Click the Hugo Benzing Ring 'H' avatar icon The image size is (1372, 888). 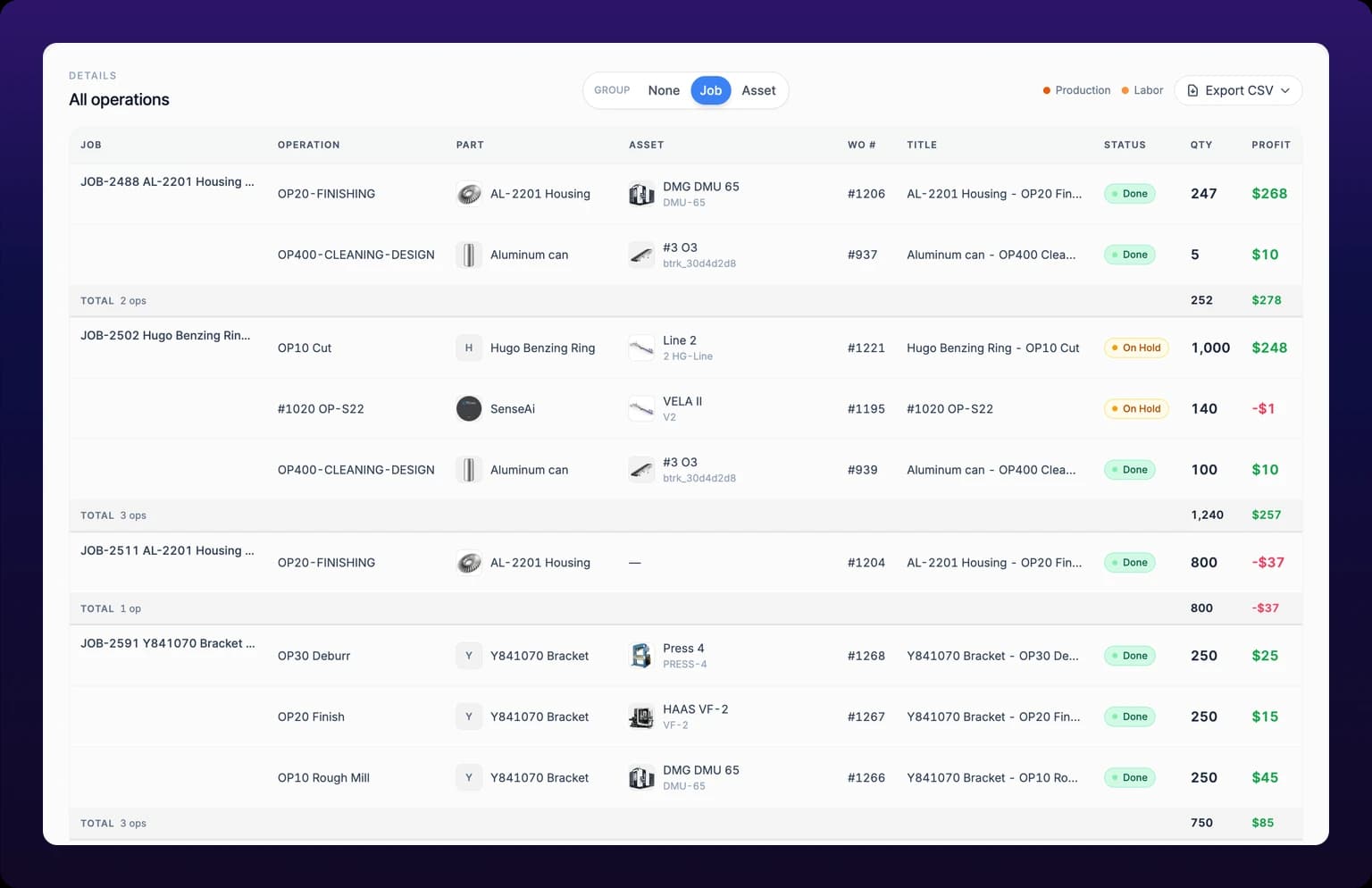469,348
